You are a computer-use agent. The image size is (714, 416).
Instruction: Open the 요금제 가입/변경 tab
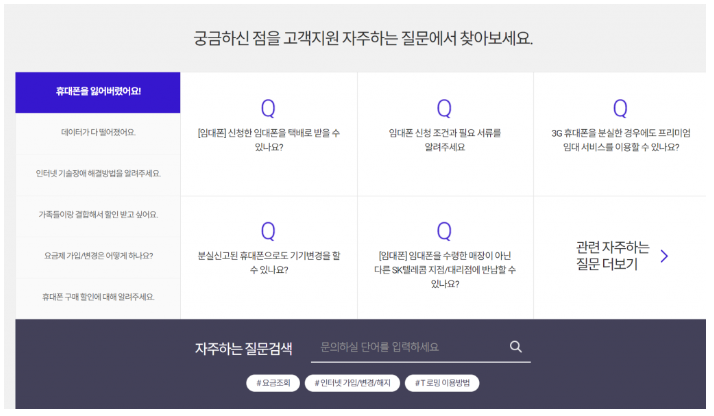pyautogui.click(x=98, y=255)
